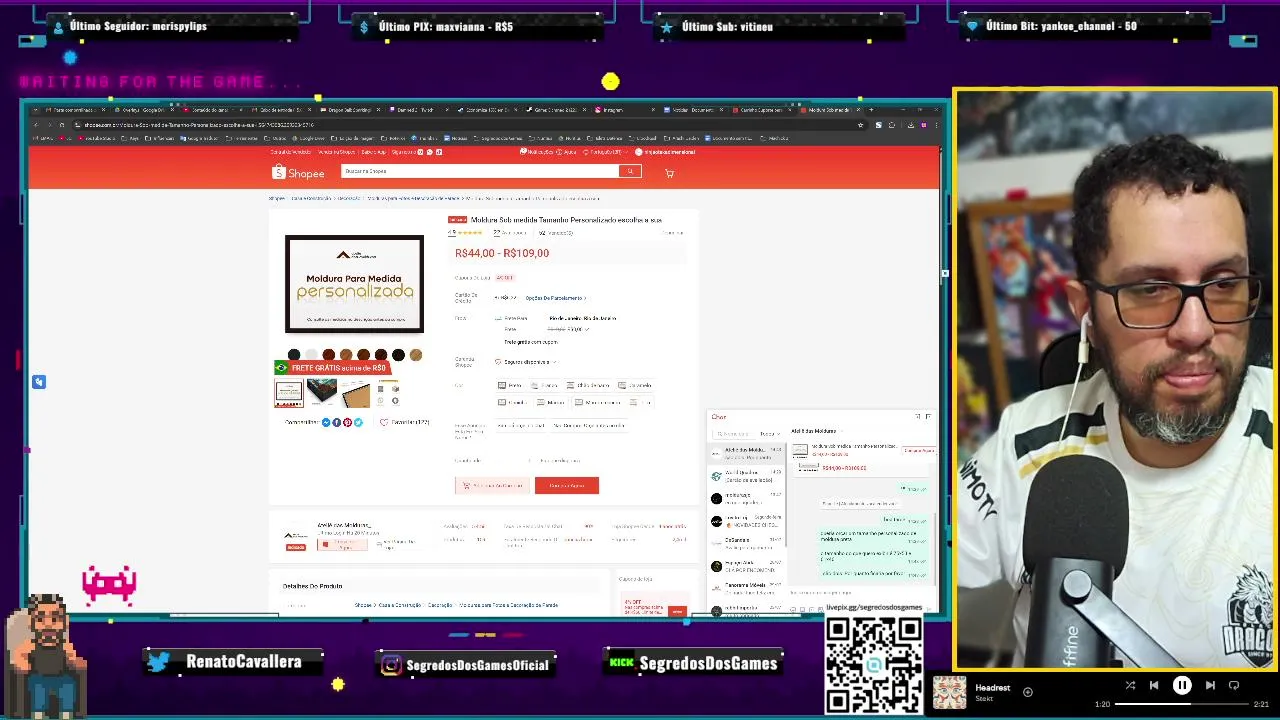Switch to the Game Changer browser tab

pos(556,109)
